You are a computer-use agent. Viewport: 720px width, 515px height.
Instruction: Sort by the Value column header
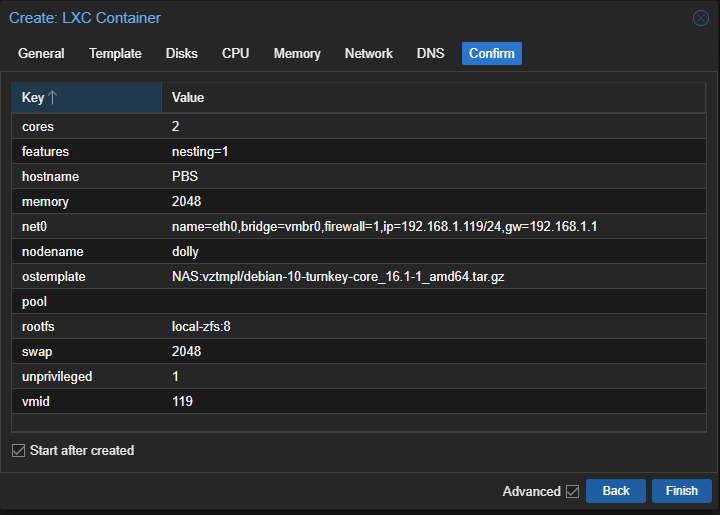tap(433, 97)
